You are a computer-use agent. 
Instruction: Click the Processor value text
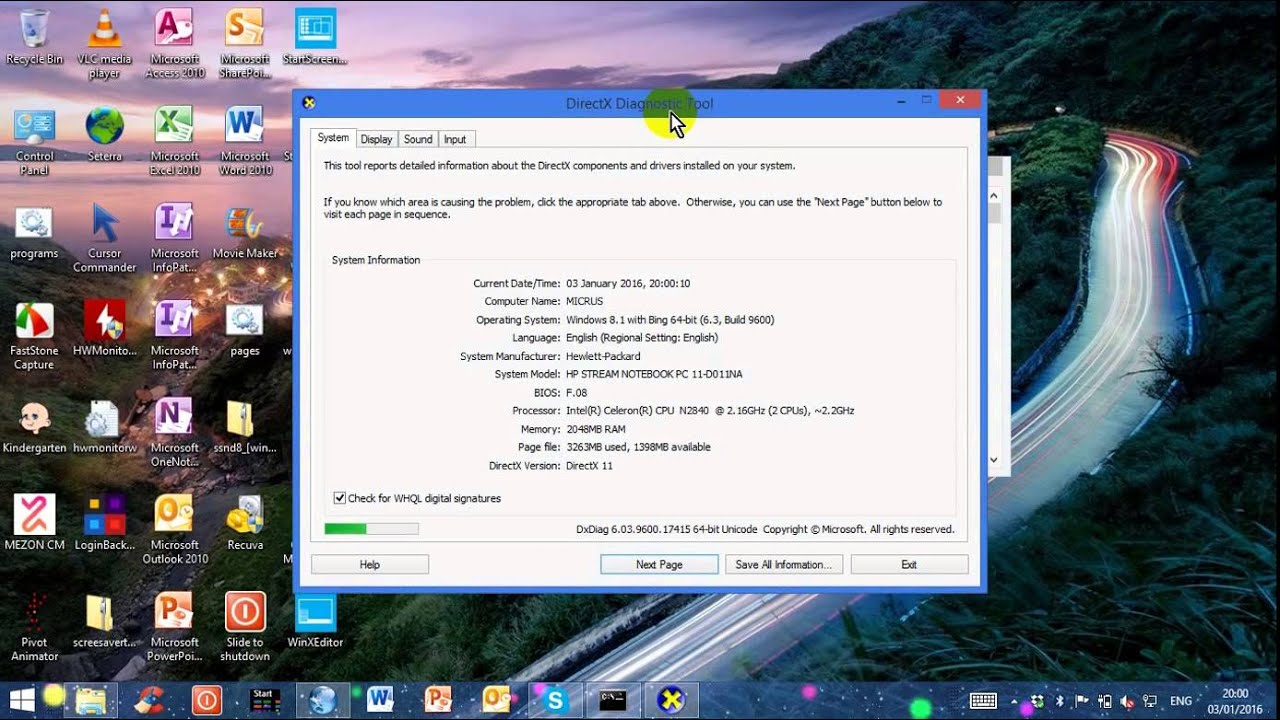(x=710, y=410)
